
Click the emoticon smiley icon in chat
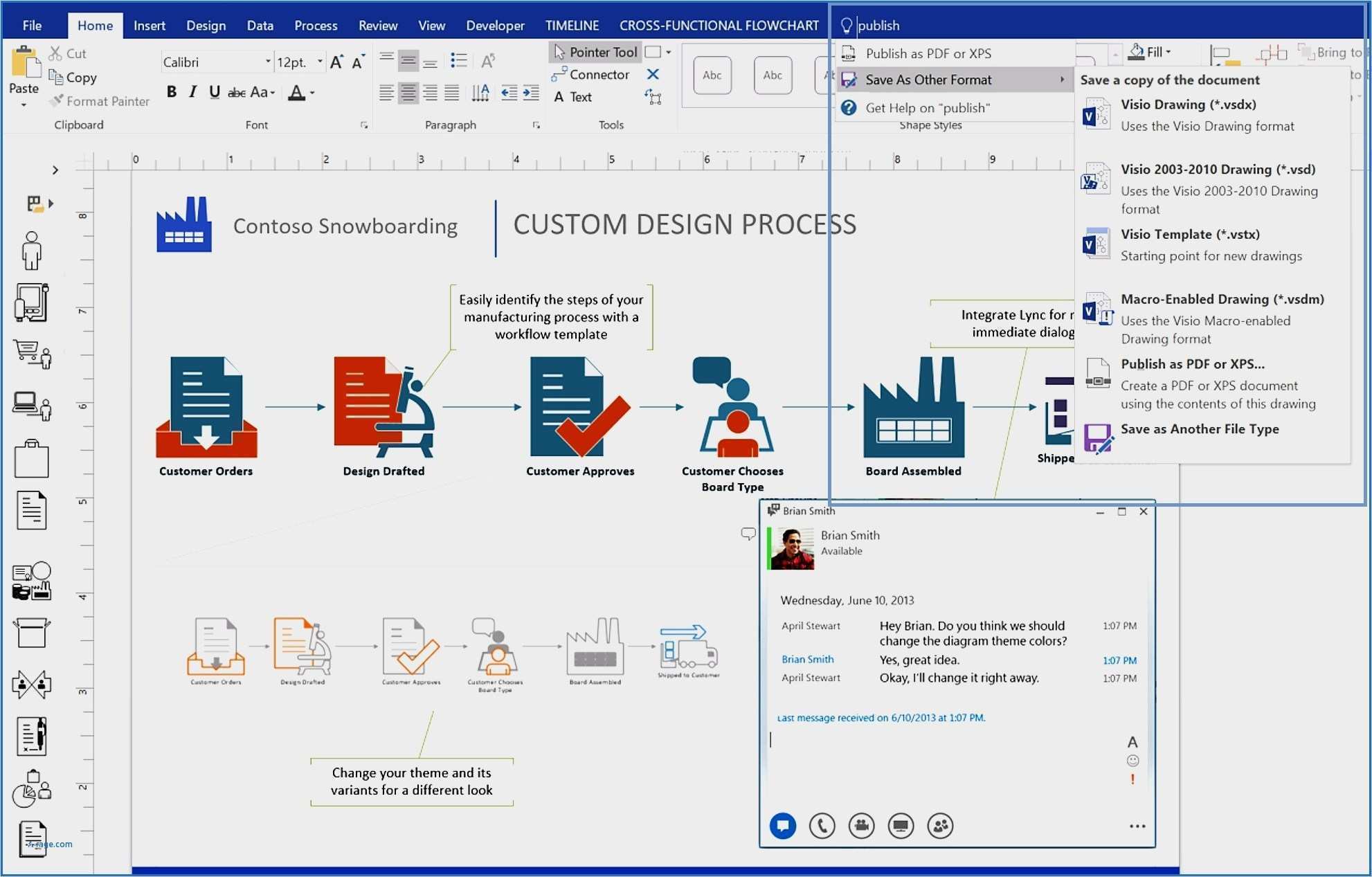coord(1132,761)
